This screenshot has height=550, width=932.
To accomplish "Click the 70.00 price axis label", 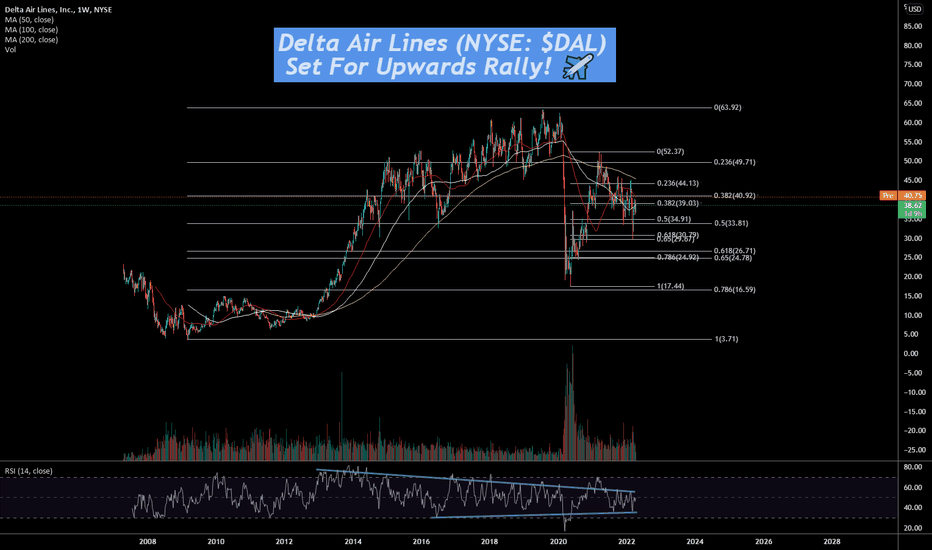I will [913, 84].
